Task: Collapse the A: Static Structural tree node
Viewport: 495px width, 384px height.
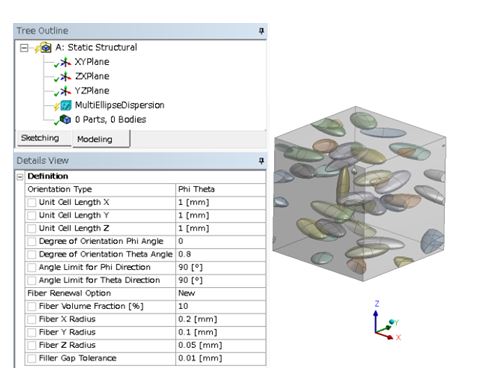Action: pyautogui.click(x=24, y=48)
